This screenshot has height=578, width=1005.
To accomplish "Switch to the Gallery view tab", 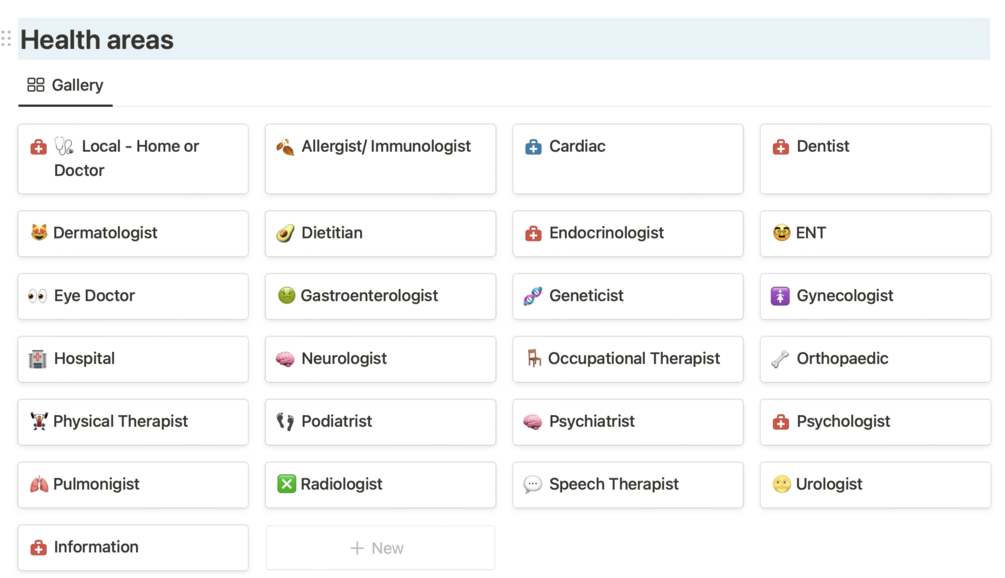I will 66,85.
